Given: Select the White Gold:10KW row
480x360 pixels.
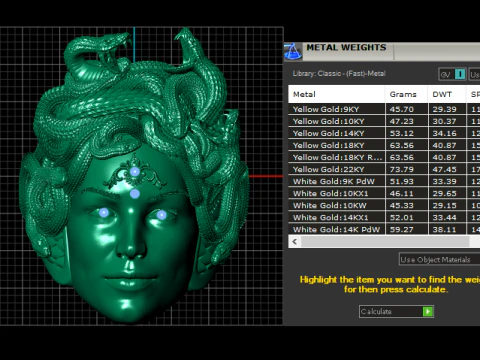Looking at the screenshot, I should 384,205.
